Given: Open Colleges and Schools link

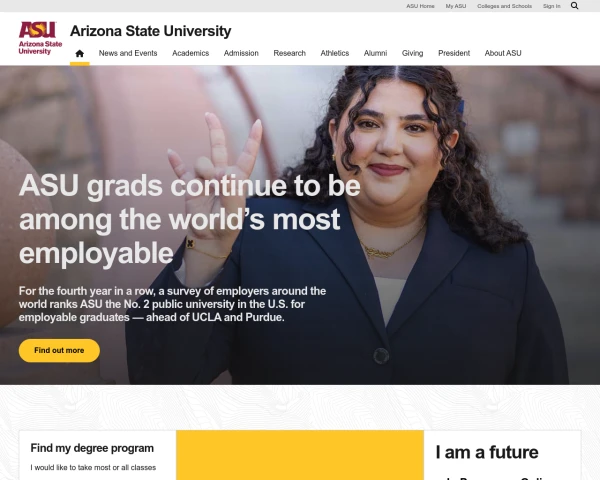Looking at the screenshot, I should (504, 6).
